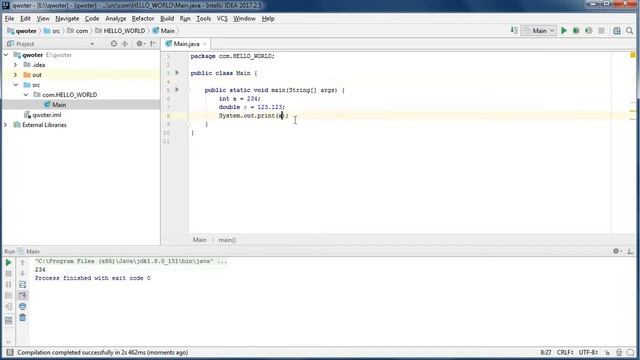Open the CRLF line separator selector
This screenshot has height=360, width=640.
click(565, 352)
